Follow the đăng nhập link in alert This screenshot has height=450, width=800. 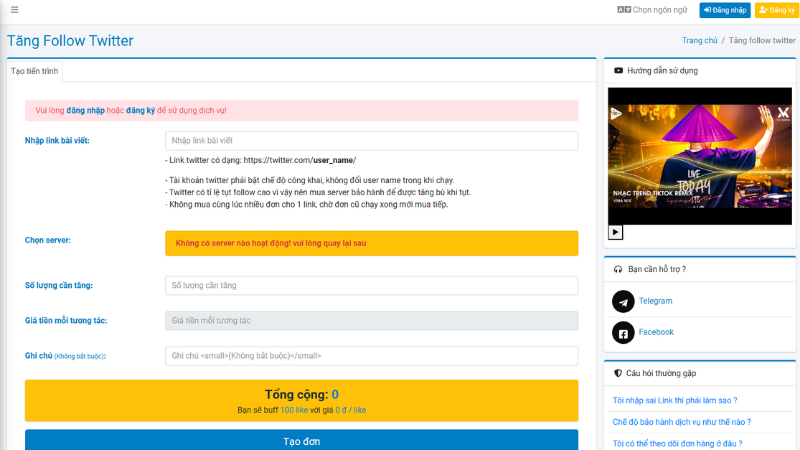tap(85, 110)
